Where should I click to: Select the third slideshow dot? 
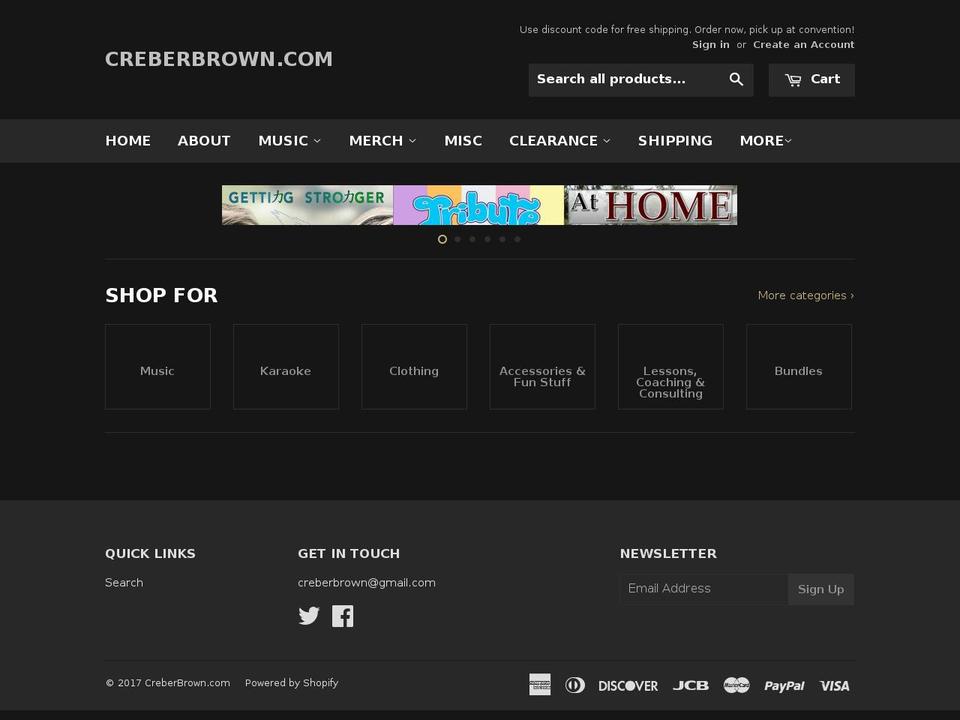473,239
